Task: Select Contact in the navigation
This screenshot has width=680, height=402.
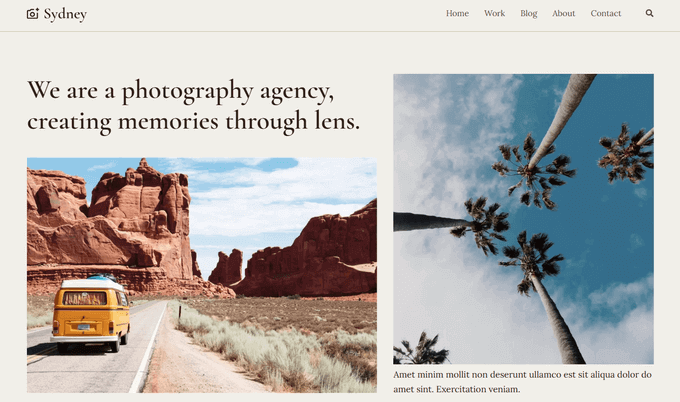Action: [x=605, y=13]
